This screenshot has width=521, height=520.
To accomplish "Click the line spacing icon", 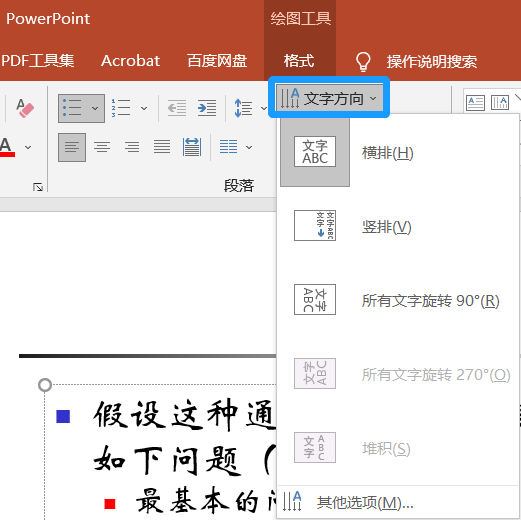I will click(243, 108).
